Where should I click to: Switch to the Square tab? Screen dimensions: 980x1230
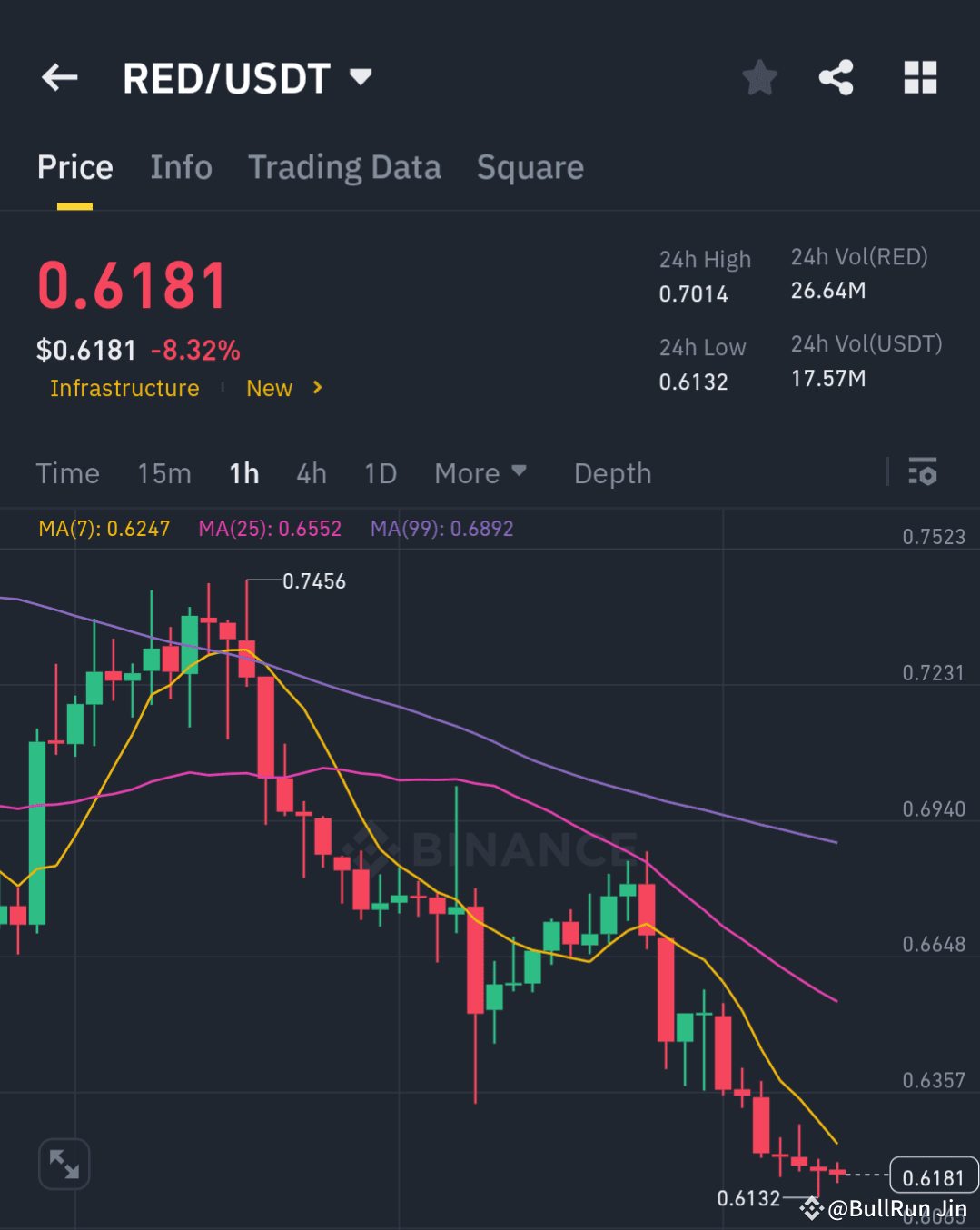(x=530, y=167)
